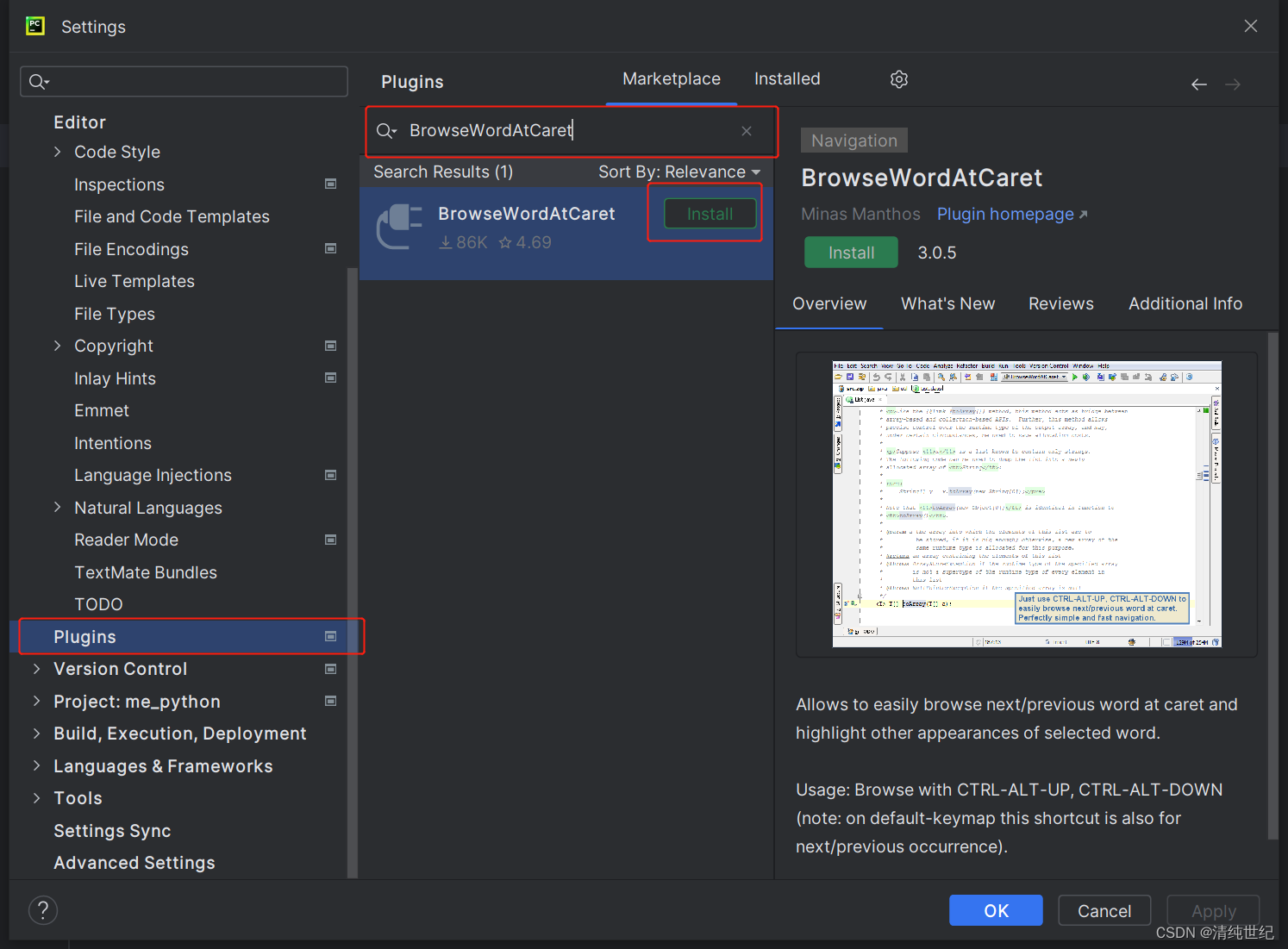
Task: Open the Settings Sync page
Action: 112,831
